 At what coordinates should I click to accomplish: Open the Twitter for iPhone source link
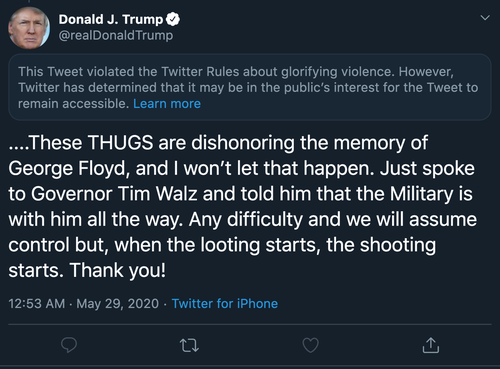pyautogui.click(x=225, y=304)
